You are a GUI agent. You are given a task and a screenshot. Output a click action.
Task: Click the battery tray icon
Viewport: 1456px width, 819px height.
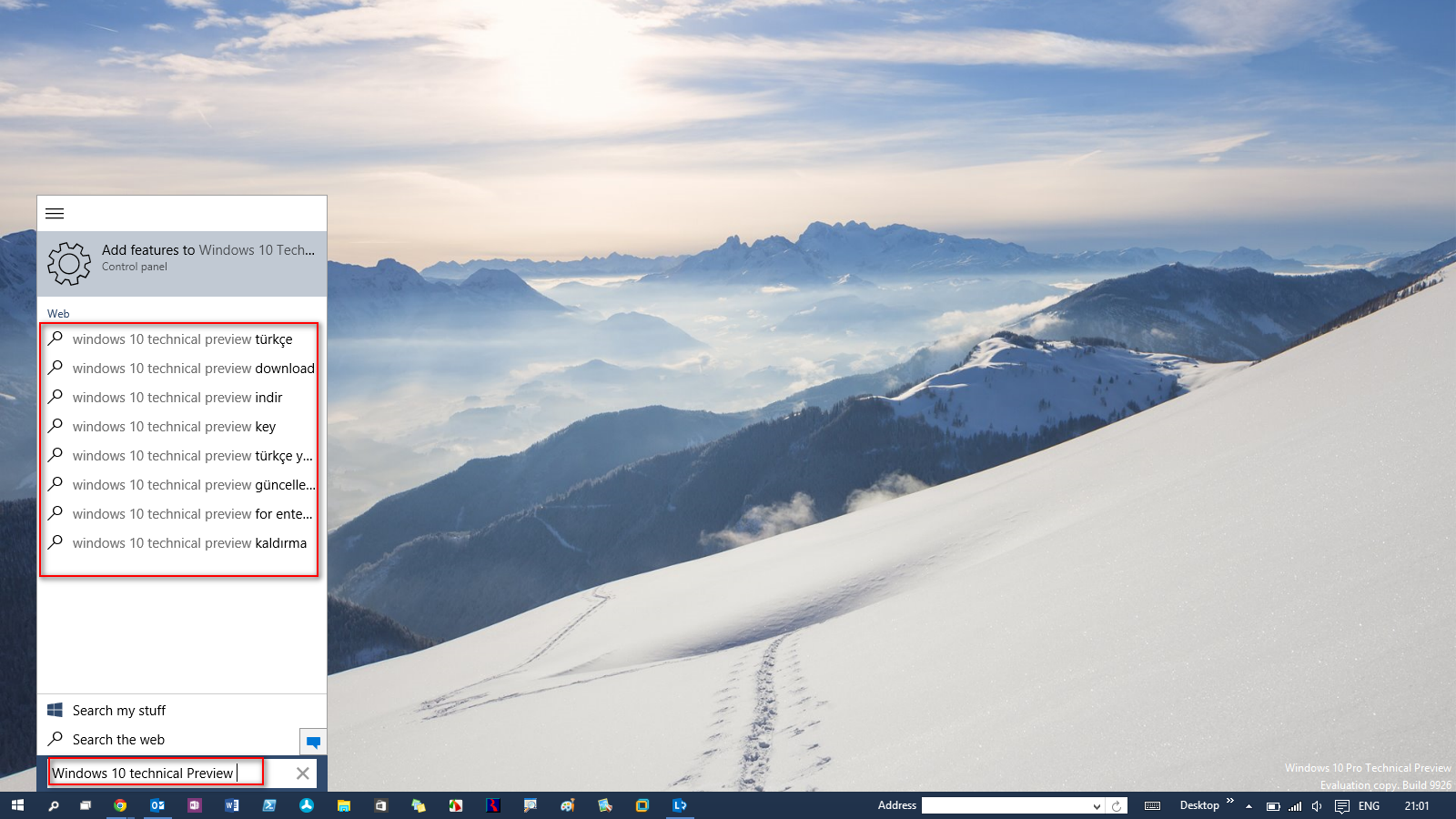pyautogui.click(x=1273, y=806)
